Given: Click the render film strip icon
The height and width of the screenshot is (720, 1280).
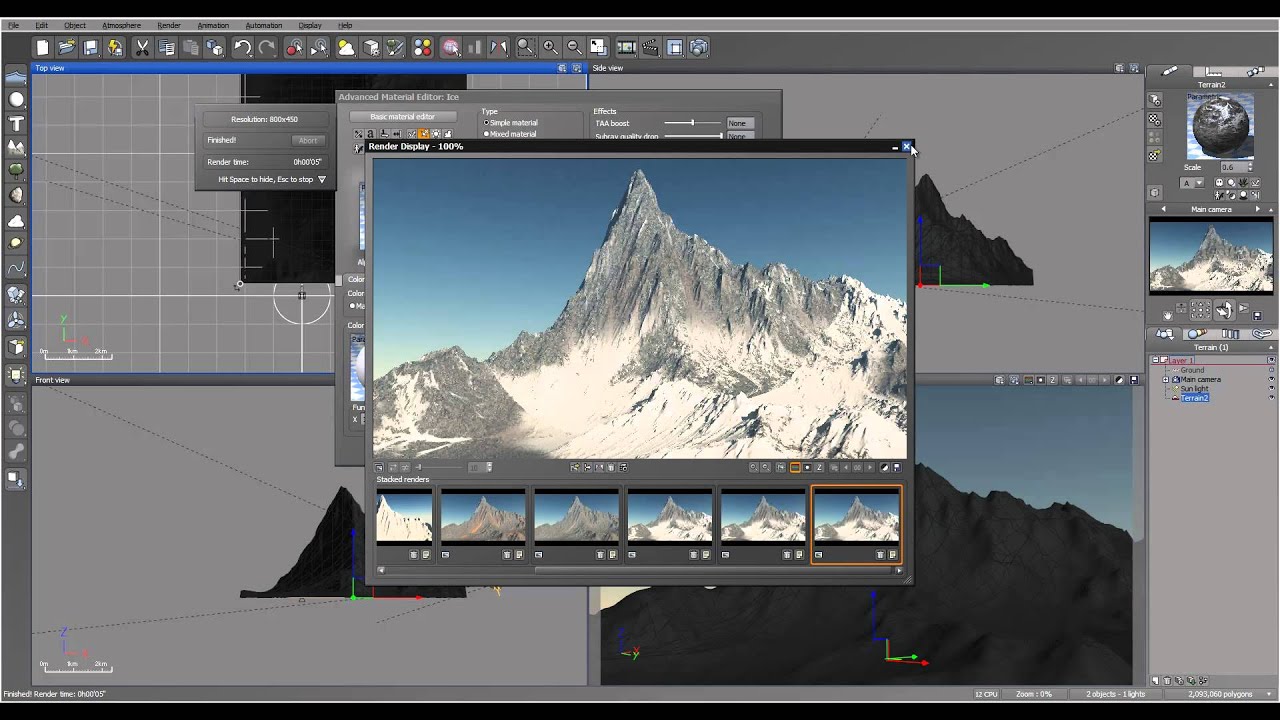Looking at the screenshot, I should coord(626,47).
